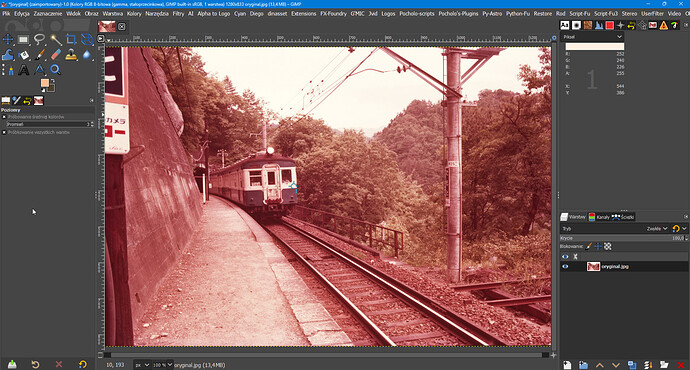This screenshot has width=690, height=370.
Task: Open the Histogram dockable tab
Action: click(599, 26)
